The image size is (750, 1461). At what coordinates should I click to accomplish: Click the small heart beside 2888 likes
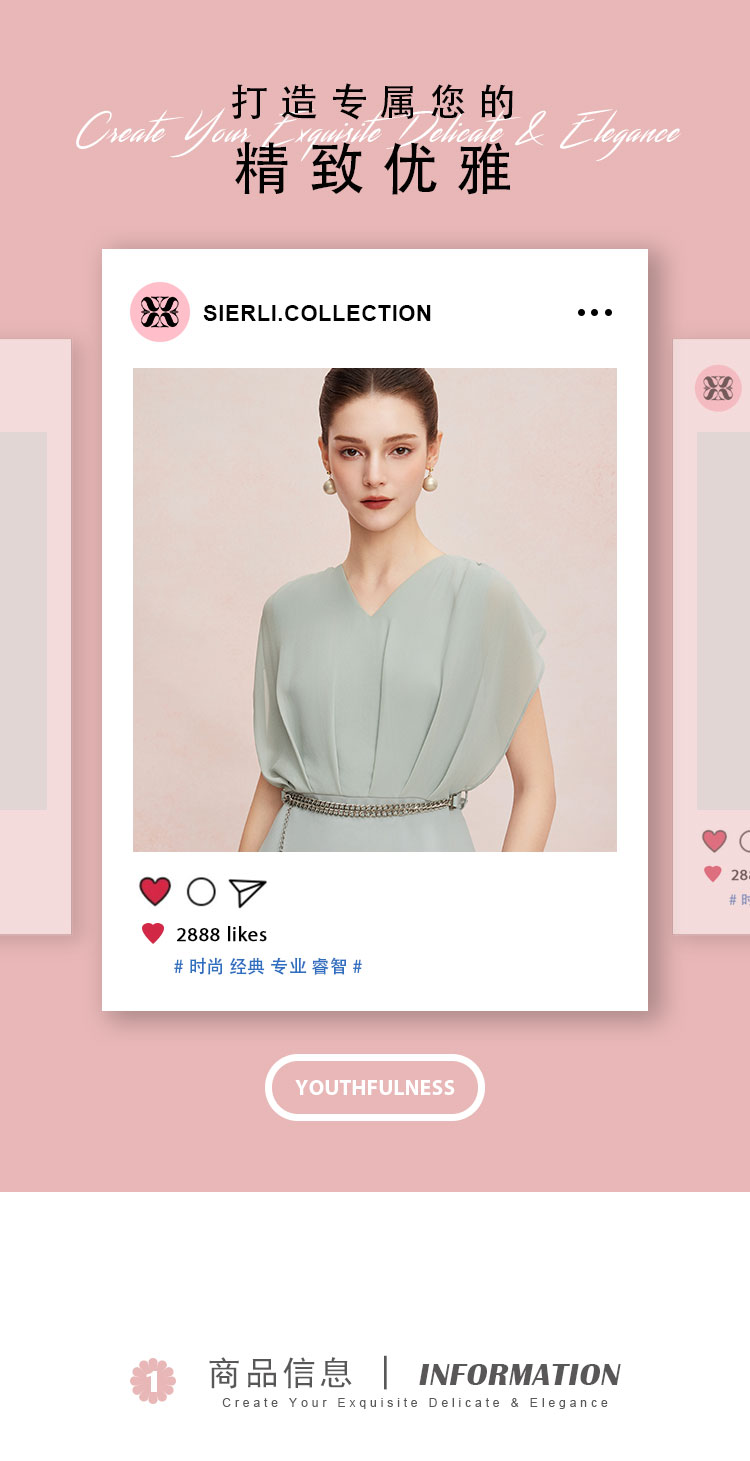coord(153,934)
